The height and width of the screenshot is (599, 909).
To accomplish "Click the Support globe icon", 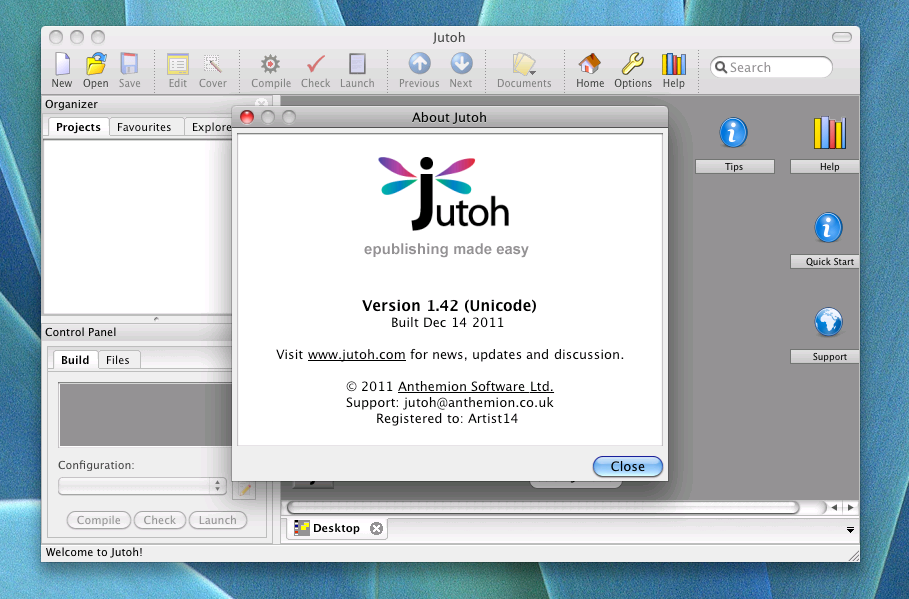I will point(828,322).
